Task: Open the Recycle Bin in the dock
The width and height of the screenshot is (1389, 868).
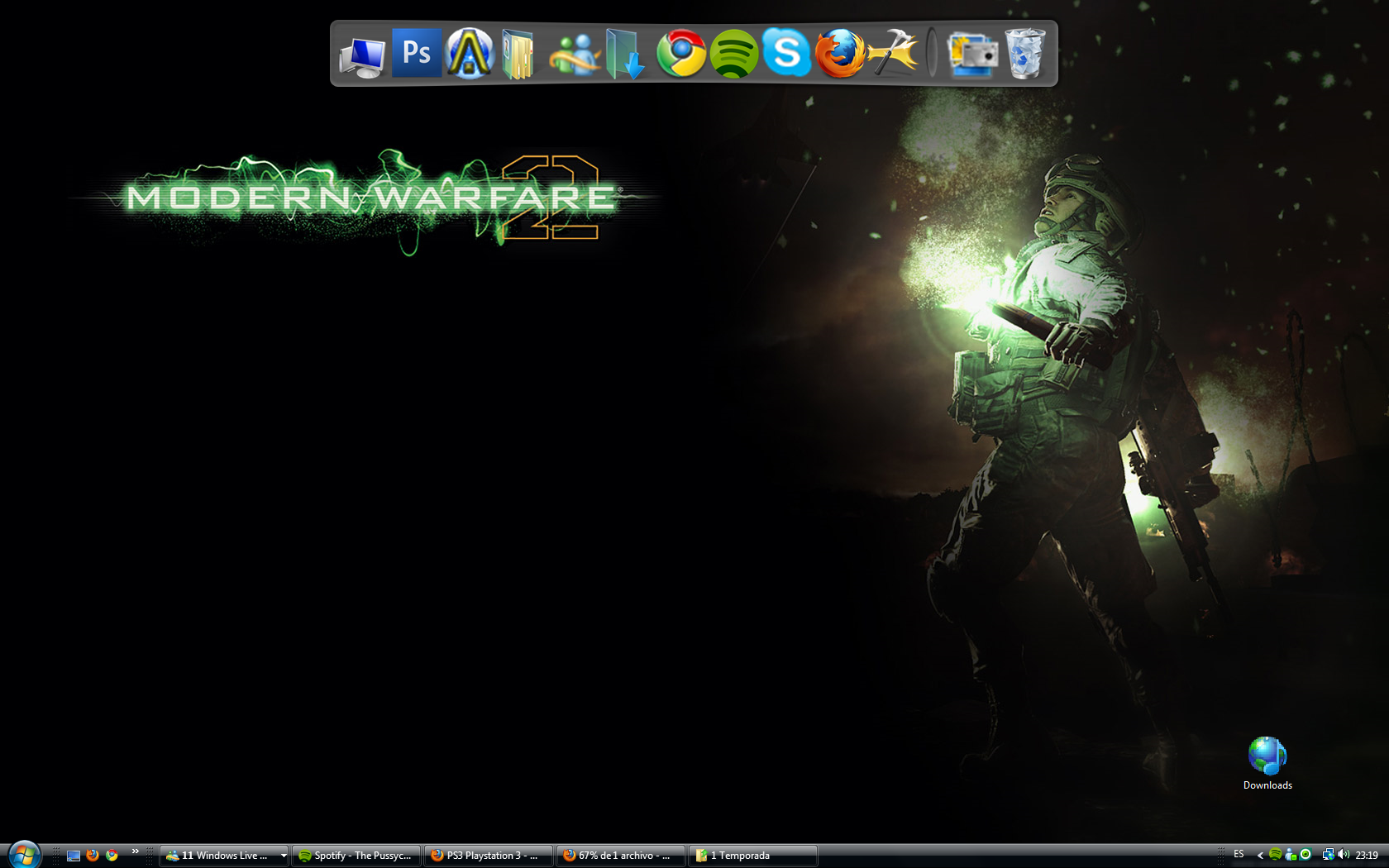Action: point(1025,54)
